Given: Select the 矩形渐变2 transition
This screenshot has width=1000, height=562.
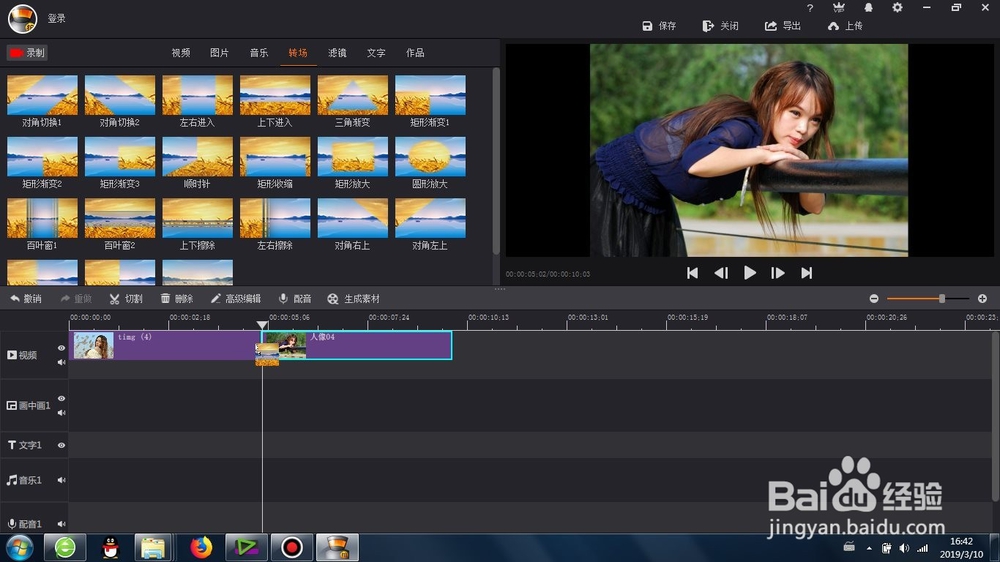Looking at the screenshot, I should [42, 156].
